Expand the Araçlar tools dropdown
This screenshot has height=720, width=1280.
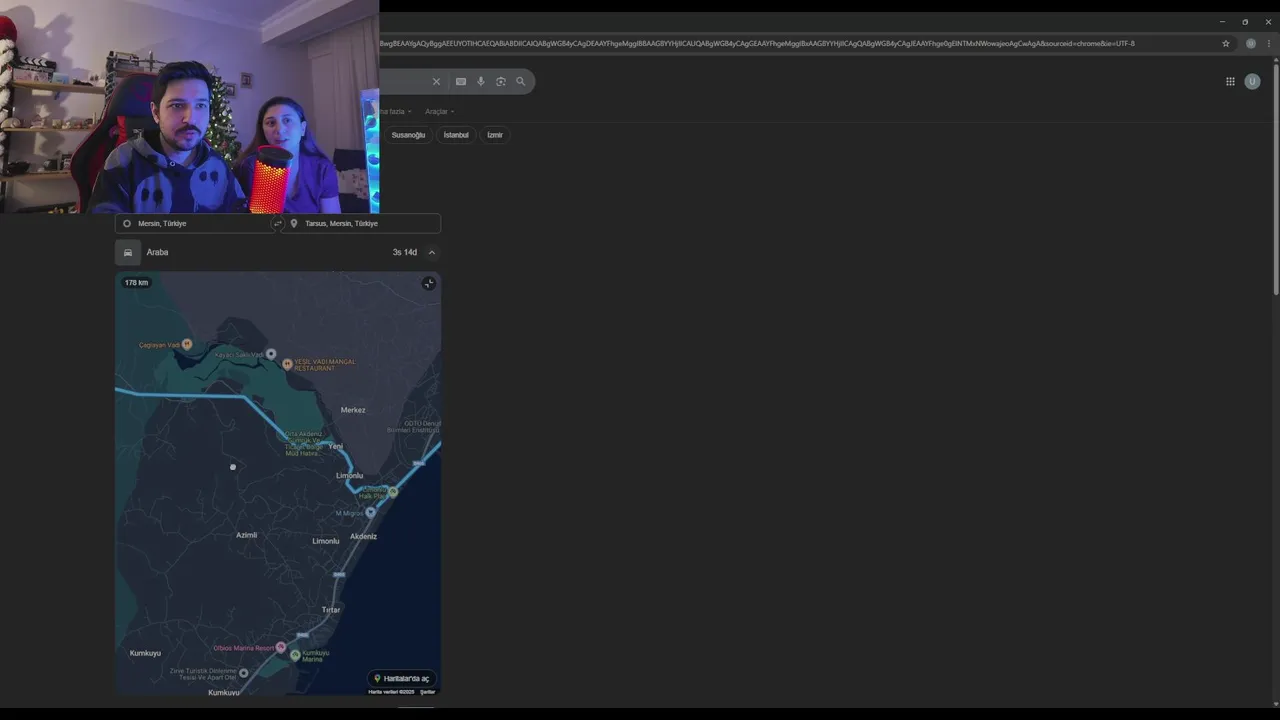(x=439, y=111)
